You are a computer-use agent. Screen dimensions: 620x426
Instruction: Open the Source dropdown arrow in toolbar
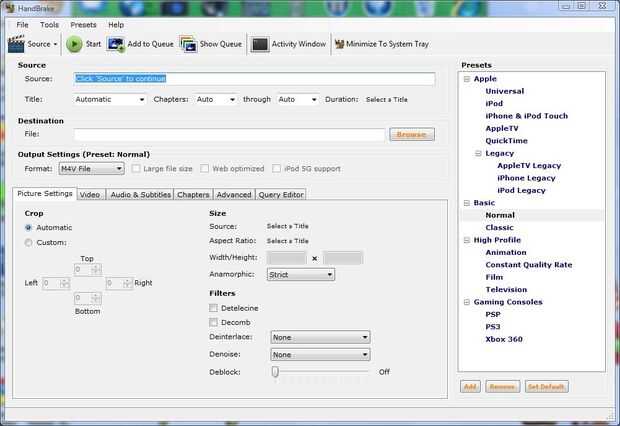(x=55, y=44)
